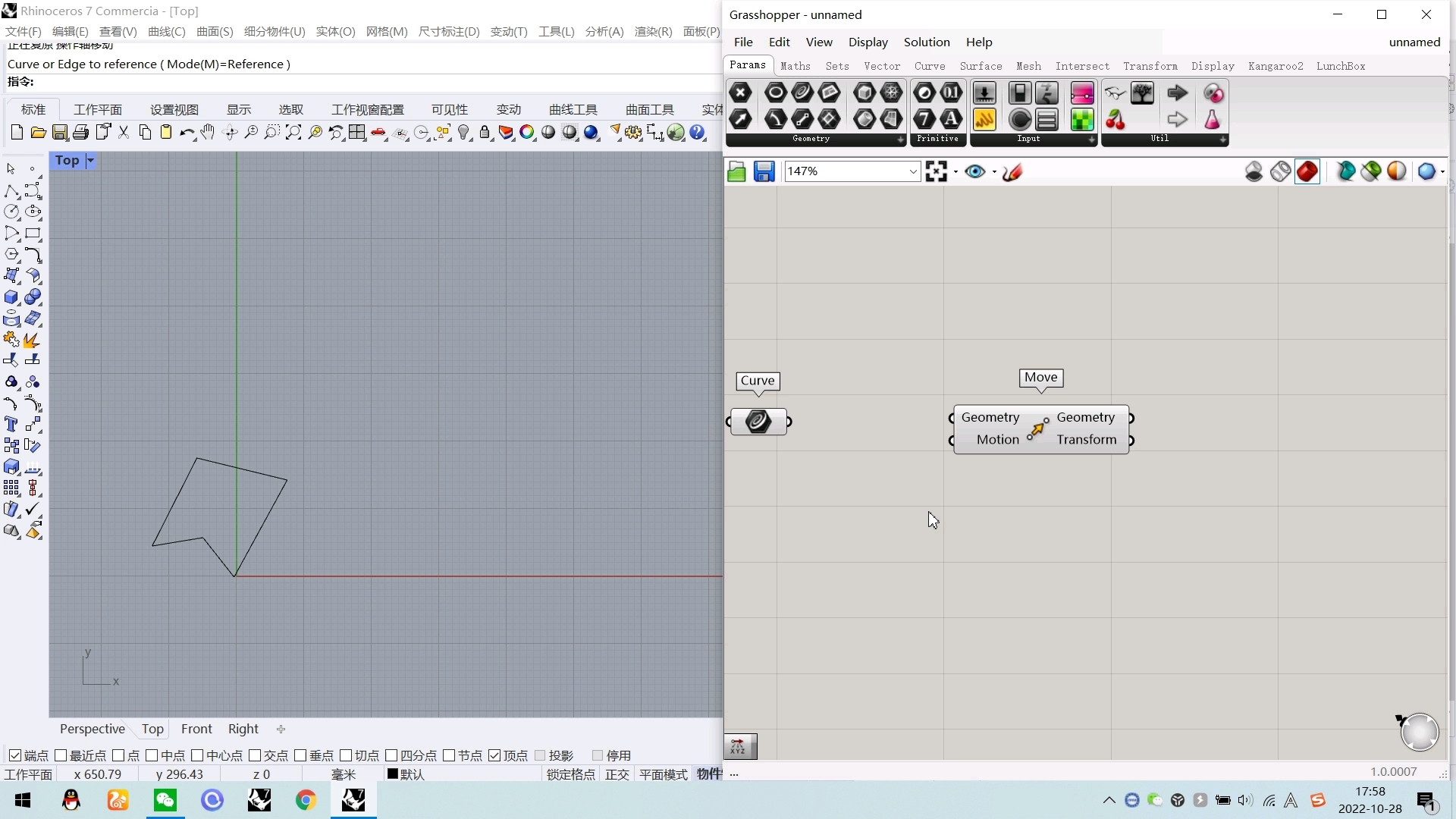Screen dimensions: 1456x819
Task: Expand the Top viewport title menu arrow
Action: (90, 160)
